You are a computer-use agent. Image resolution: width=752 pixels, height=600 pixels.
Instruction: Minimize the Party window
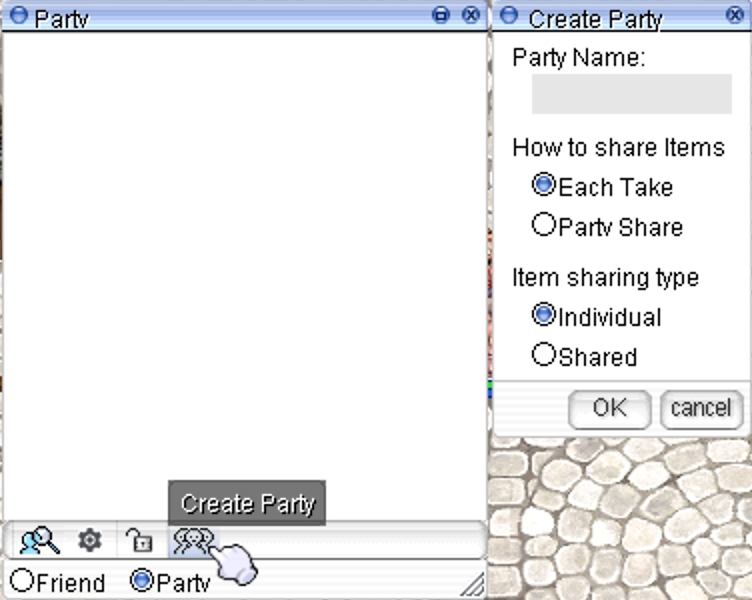pyautogui.click(x=441, y=15)
